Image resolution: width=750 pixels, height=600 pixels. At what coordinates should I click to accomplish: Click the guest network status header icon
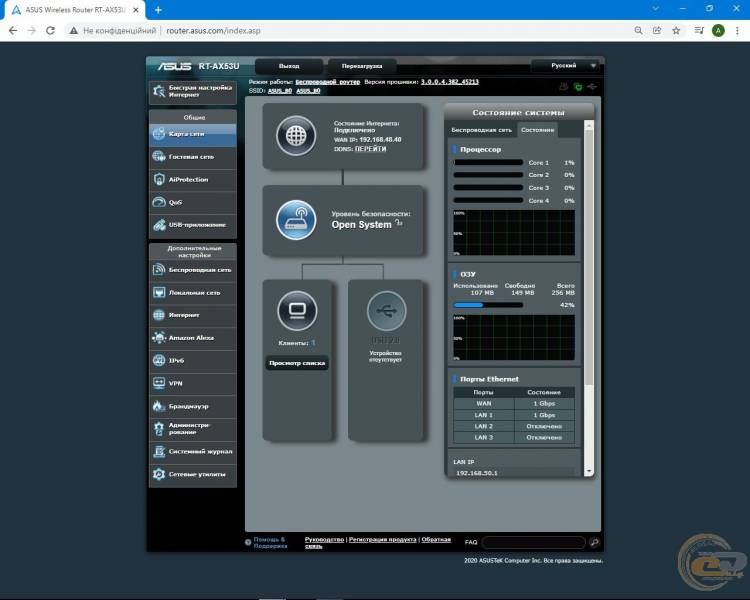tap(564, 87)
